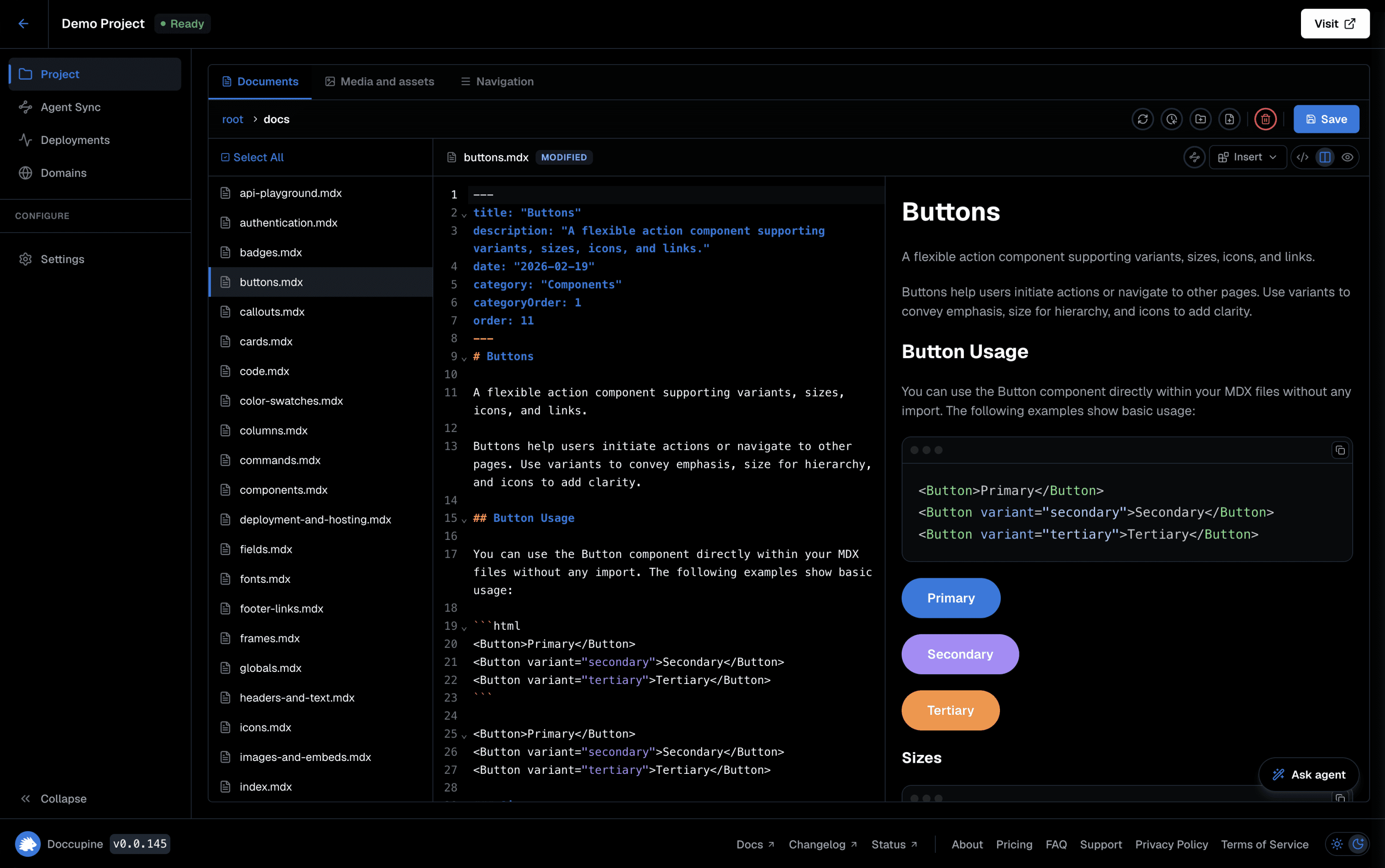Screen dimensions: 1385x868
Task: Enable dark theme with moon icon
Action: pos(1358,844)
